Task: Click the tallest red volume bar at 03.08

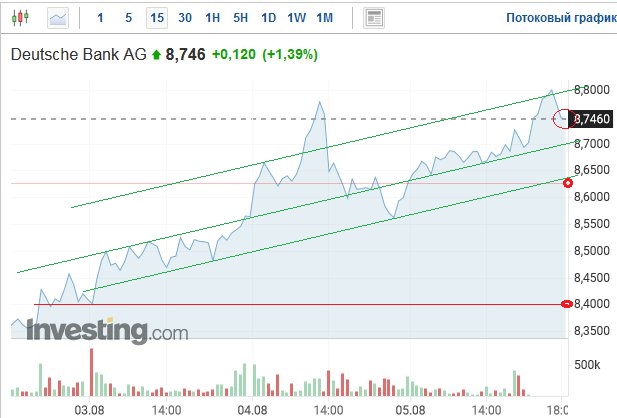Action: pos(92,372)
